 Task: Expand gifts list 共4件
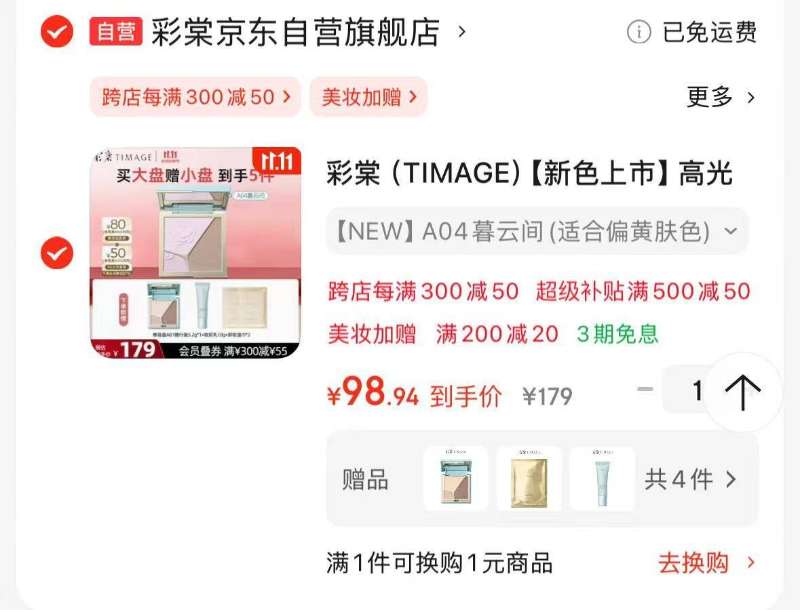690,479
